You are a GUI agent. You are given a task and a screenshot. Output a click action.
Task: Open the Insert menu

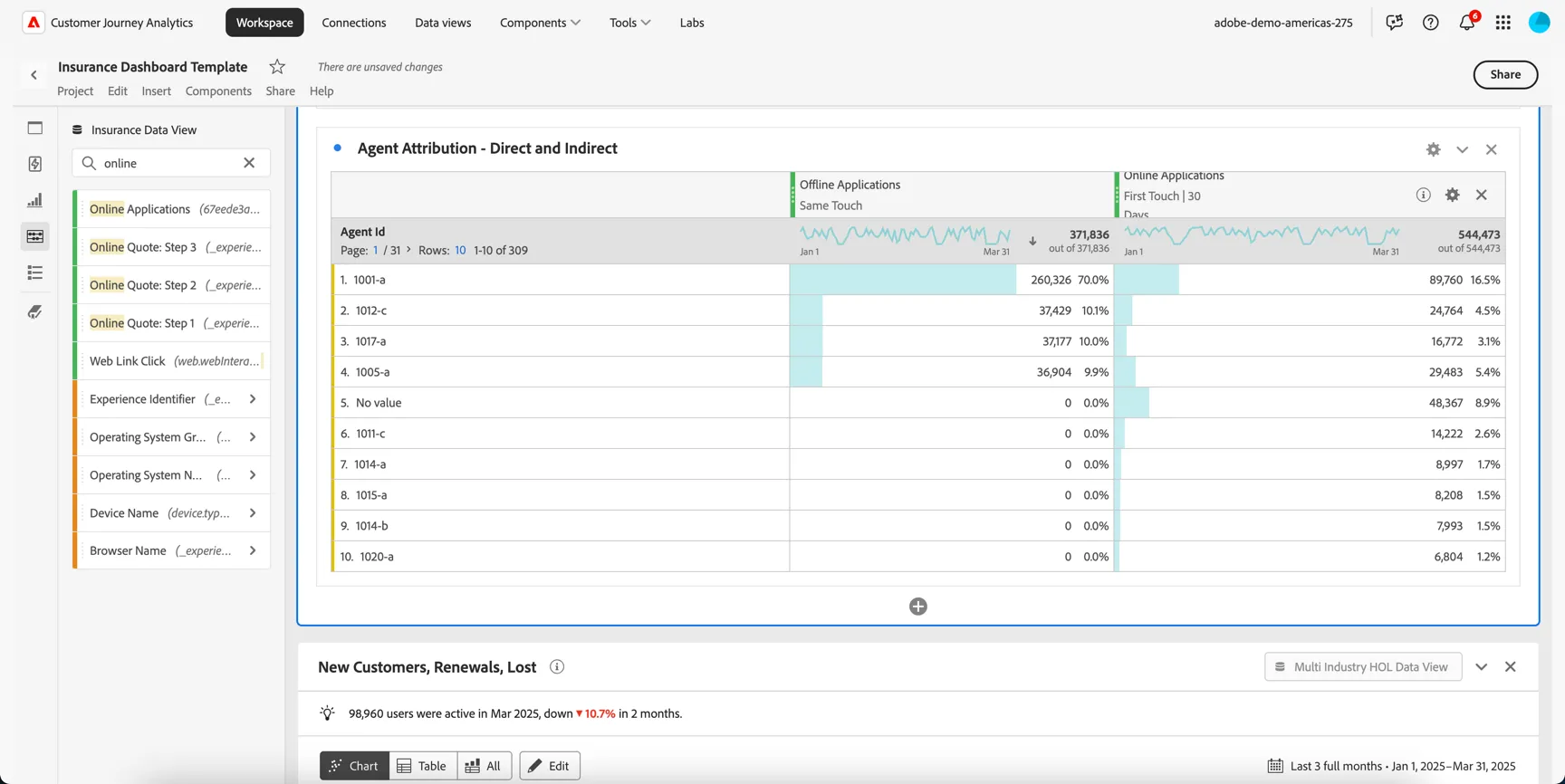[156, 91]
